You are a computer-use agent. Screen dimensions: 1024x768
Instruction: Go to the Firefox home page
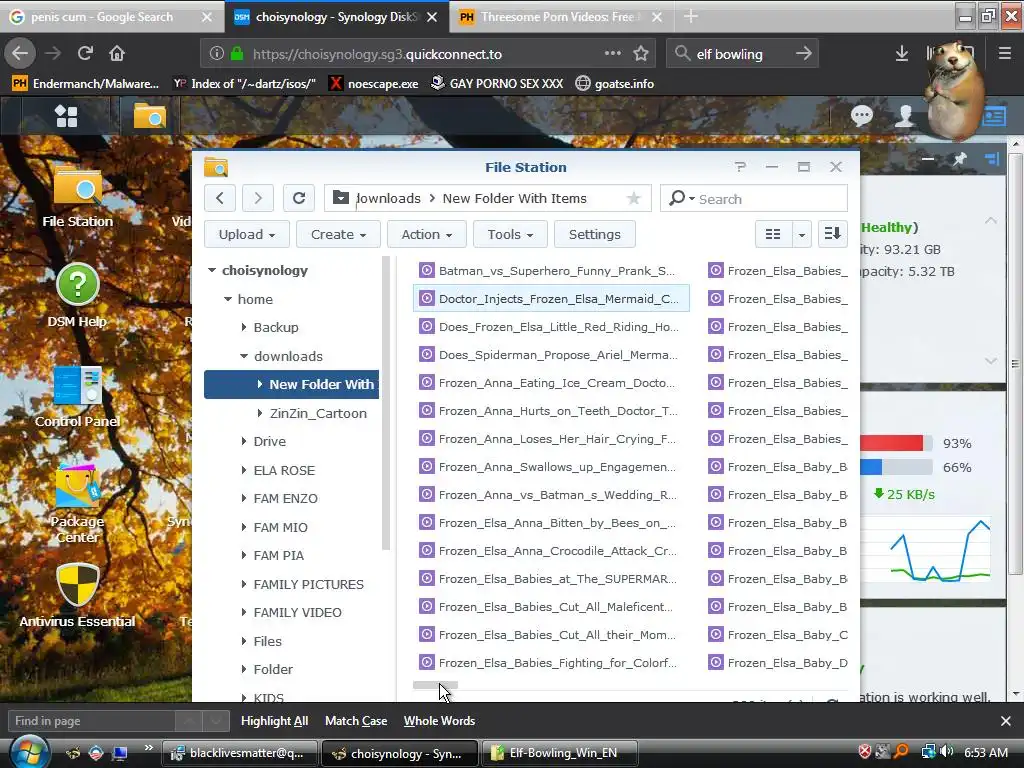point(117,53)
